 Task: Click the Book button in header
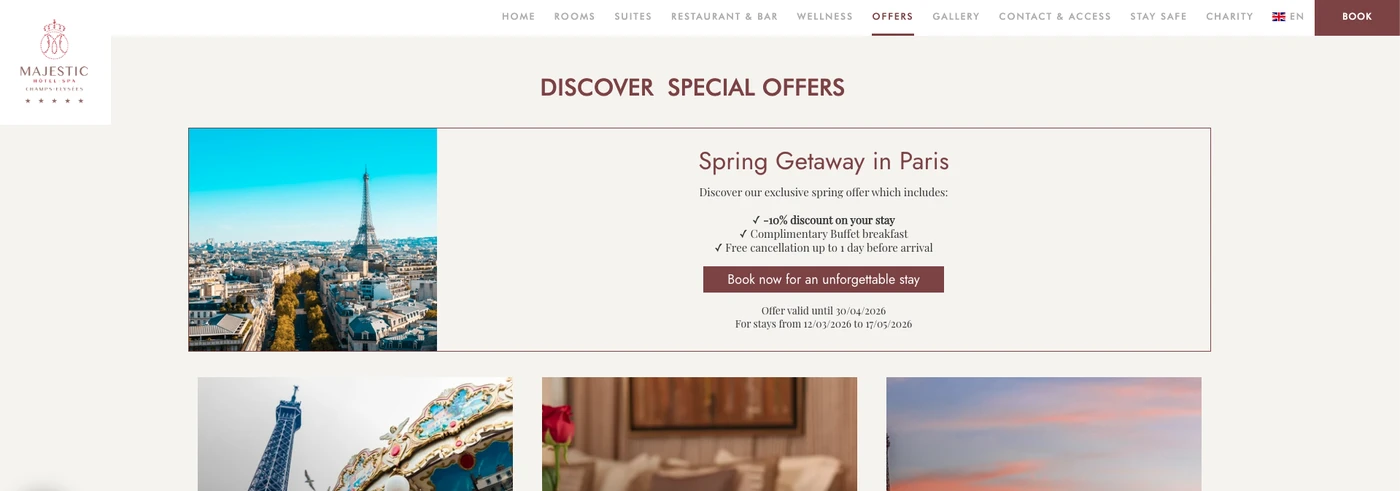coord(1357,17)
